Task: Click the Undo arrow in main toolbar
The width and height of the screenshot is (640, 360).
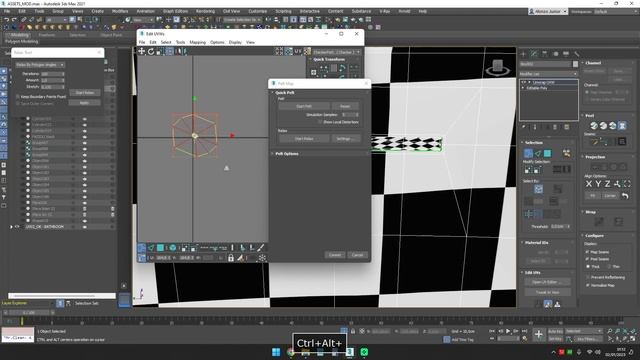Action: [6, 19]
